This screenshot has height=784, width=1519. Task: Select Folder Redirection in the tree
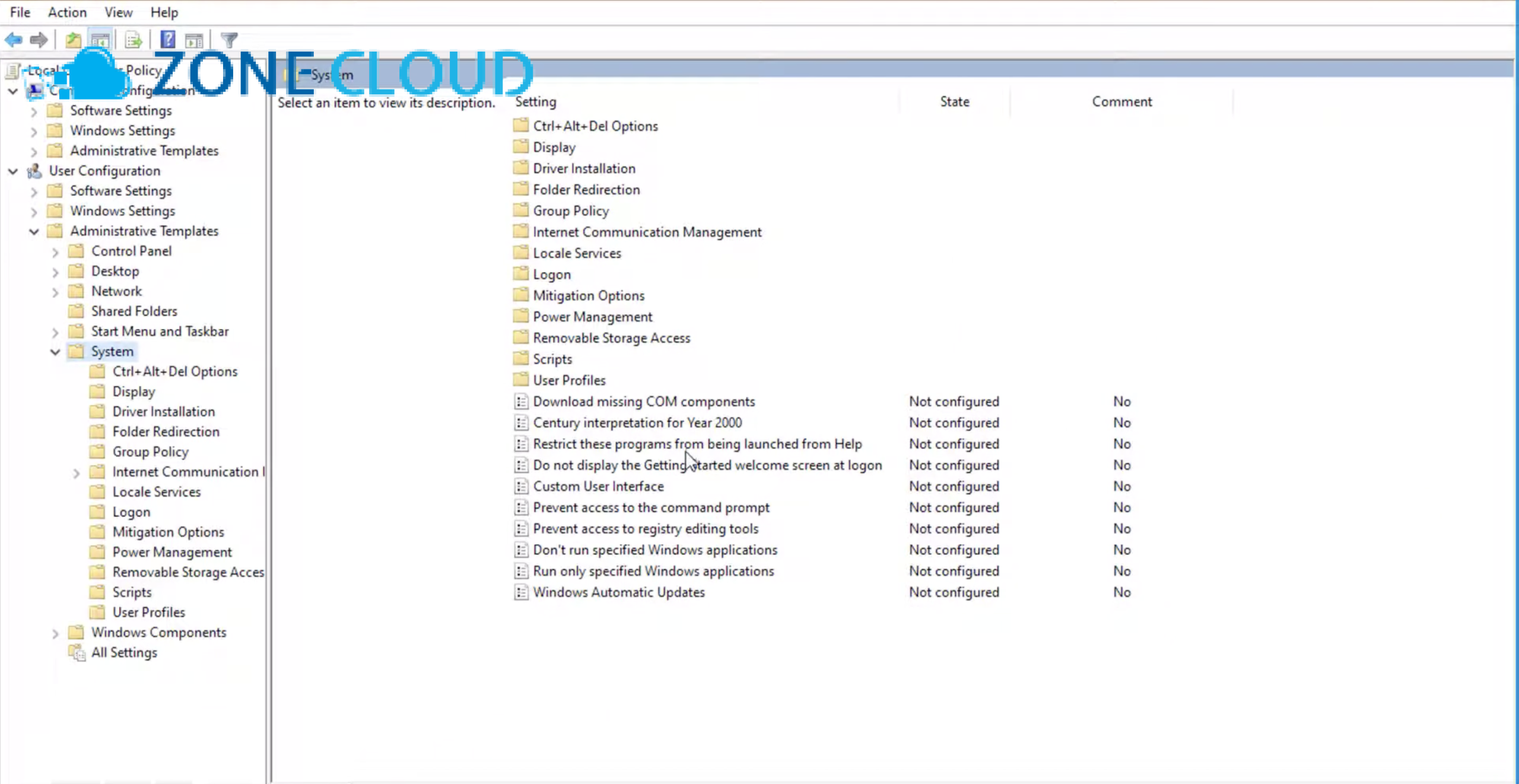click(x=166, y=432)
